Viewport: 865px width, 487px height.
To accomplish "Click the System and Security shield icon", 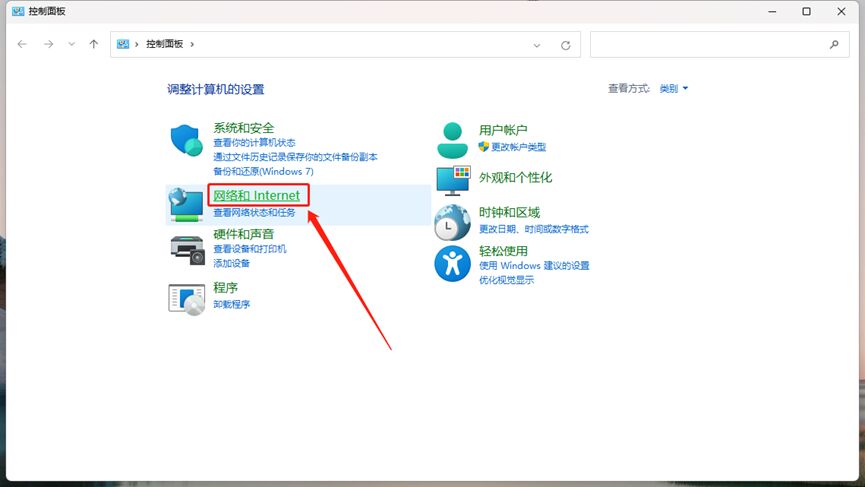I will click(187, 142).
